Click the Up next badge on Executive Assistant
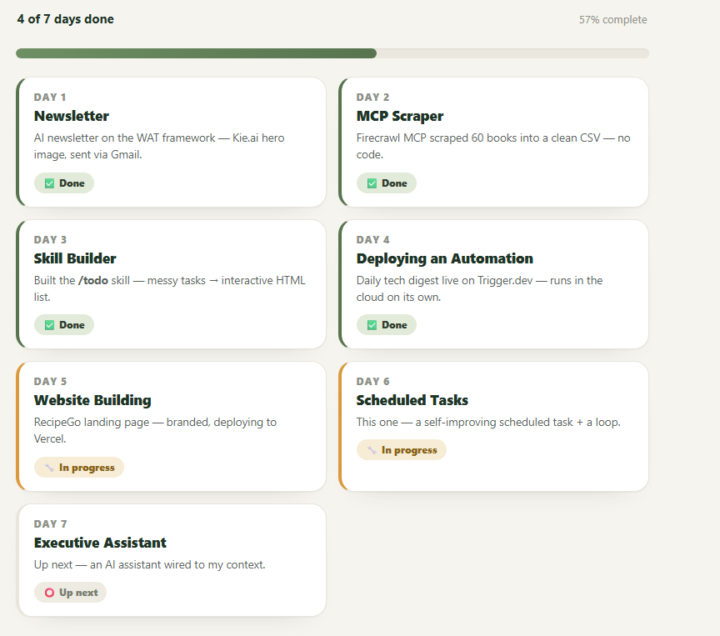 pyautogui.click(x=70, y=593)
